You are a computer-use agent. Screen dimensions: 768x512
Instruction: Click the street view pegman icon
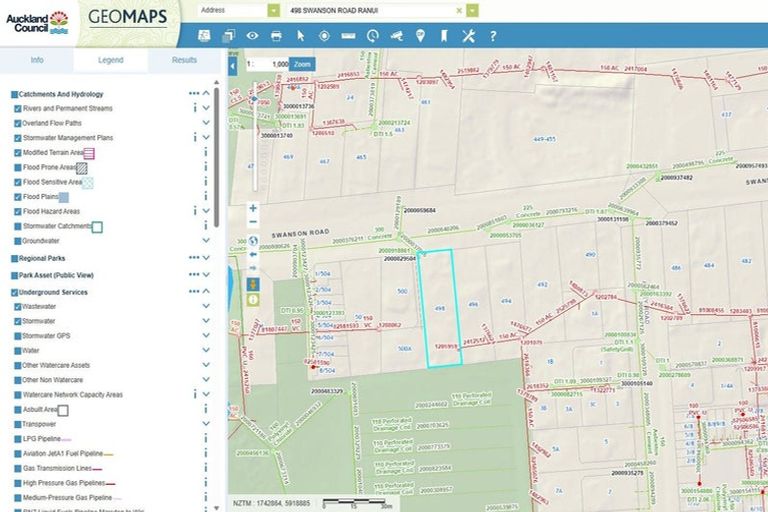click(253, 285)
